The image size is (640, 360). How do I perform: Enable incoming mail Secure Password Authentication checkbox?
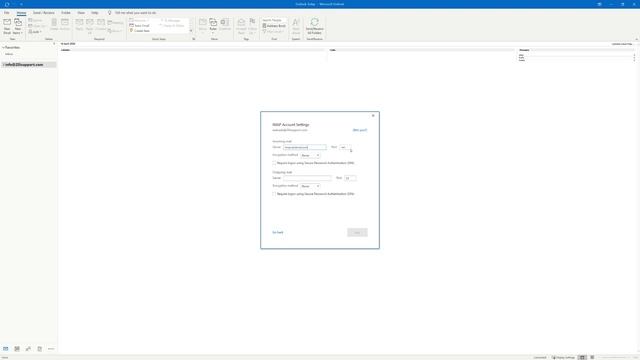[x=274, y=163]
